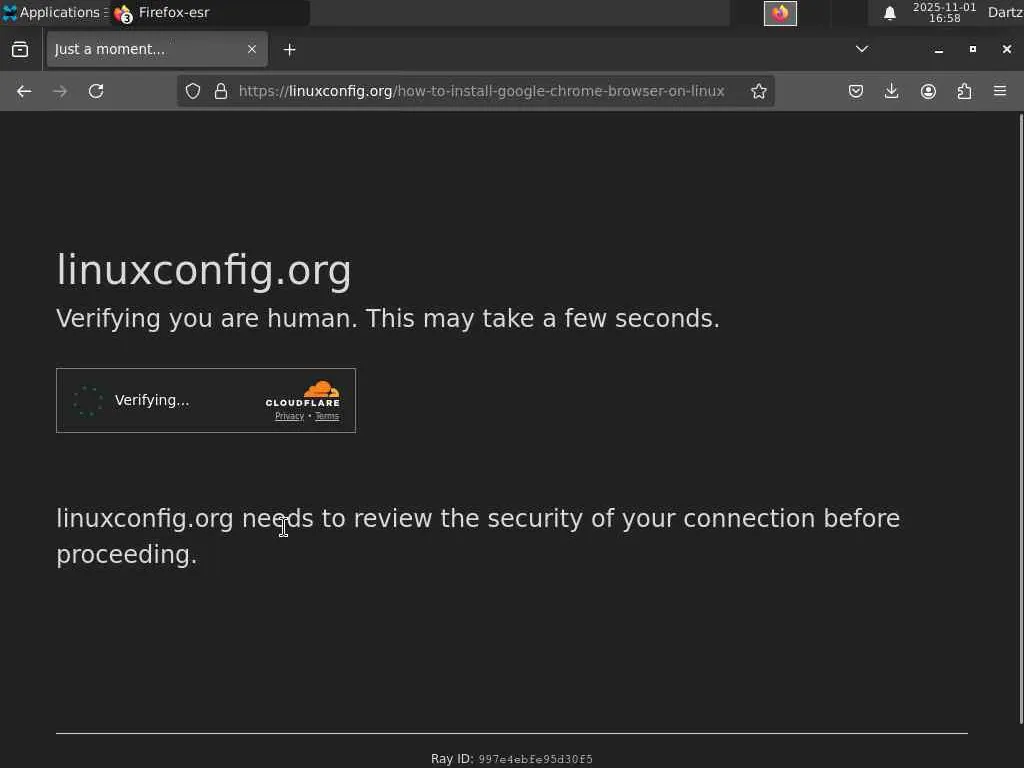Maximize the Firefox window
Image resolution: width=1024 pixels, height=768 pixels.
pyautogui.click(x=972, y=50)
